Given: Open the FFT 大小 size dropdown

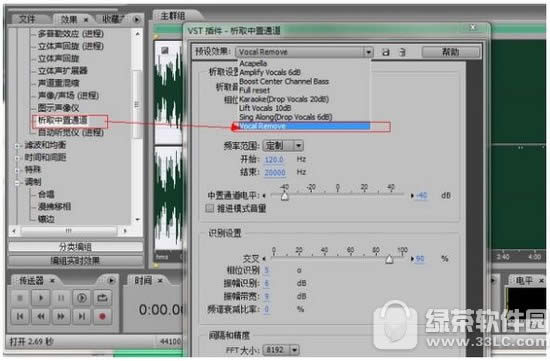Looking at the screenshot, I should tap(294, 350).
